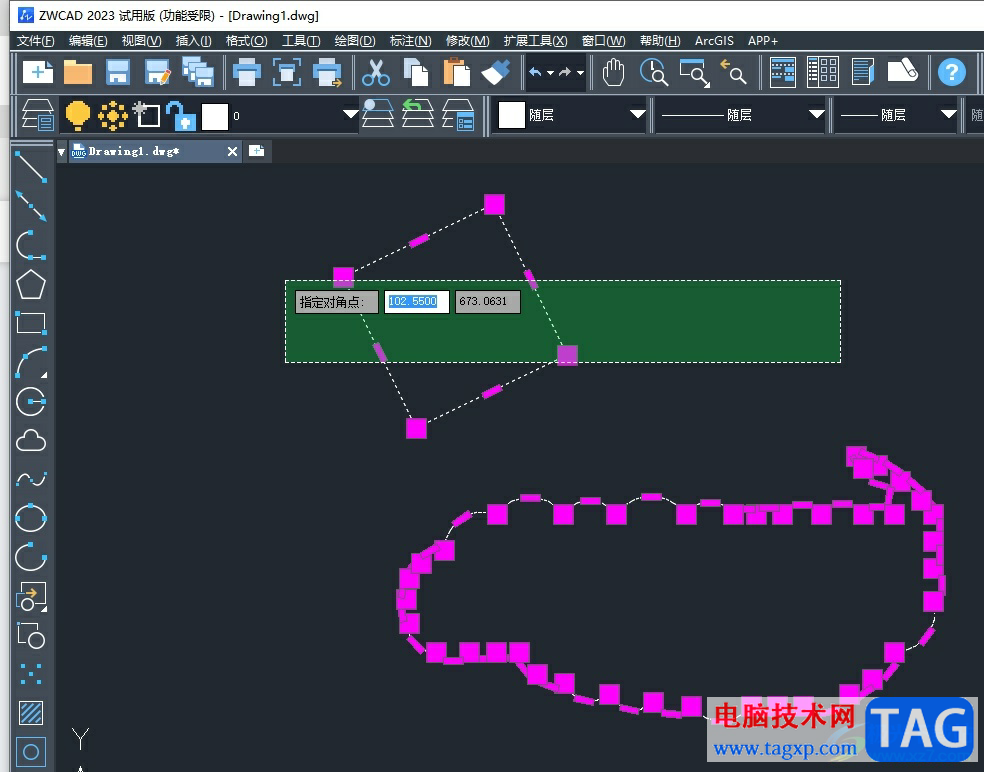This screenshot has height=772, width=984.
Task: Open the Properties palette icon
Action: [x=783, y=72]
